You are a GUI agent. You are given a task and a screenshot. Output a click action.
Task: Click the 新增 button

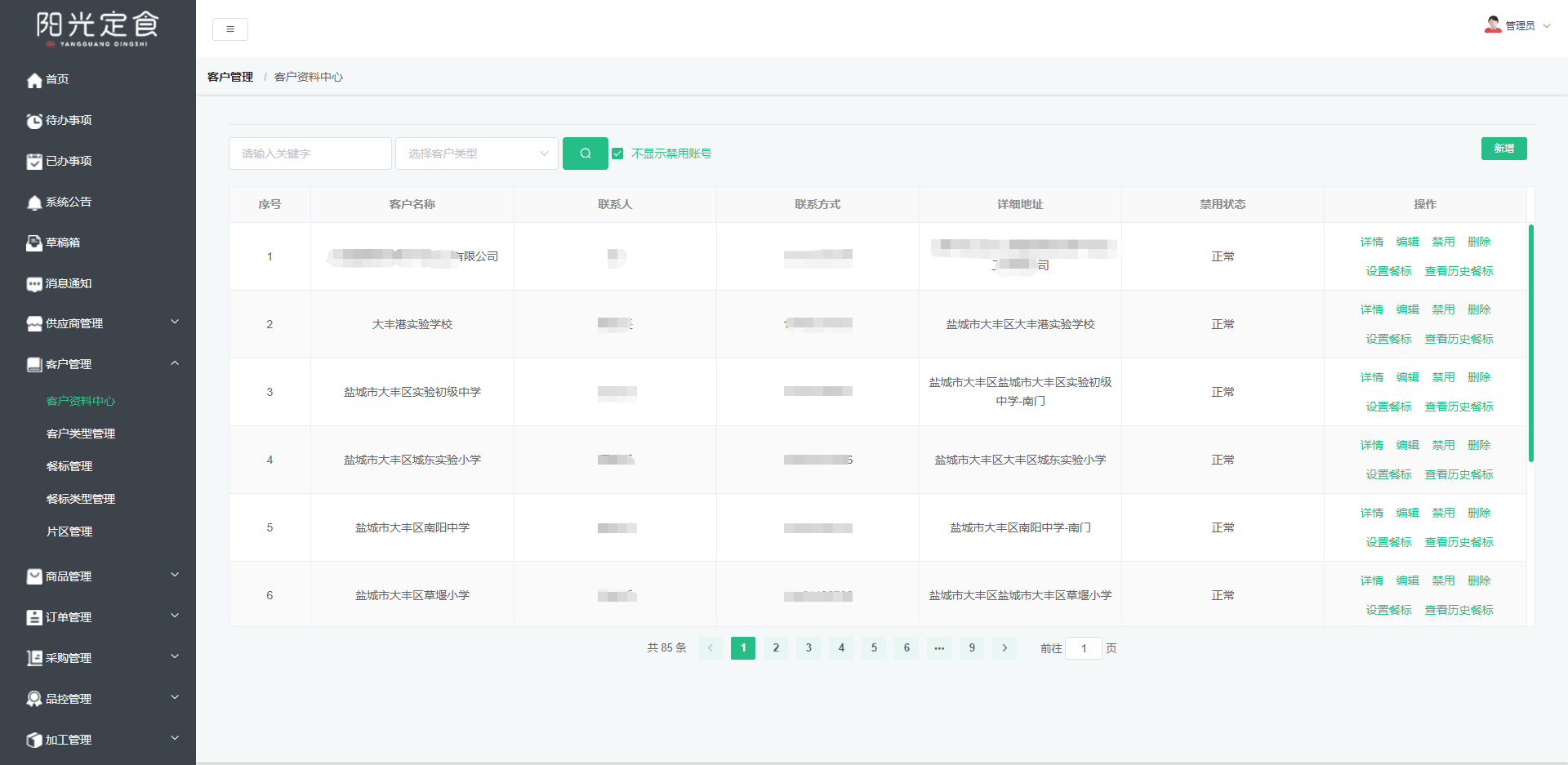[1503, 149]
